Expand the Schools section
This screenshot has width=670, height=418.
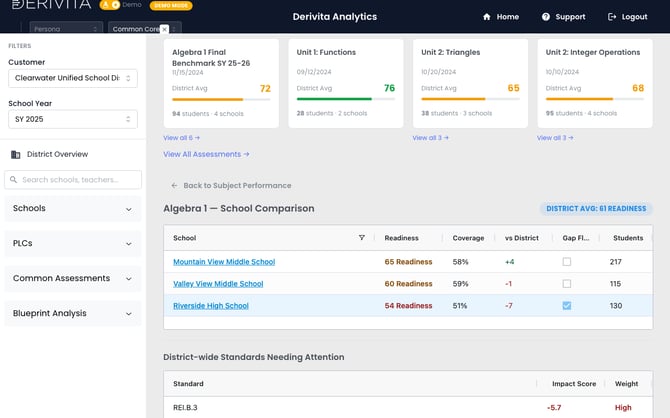[73, 209]
